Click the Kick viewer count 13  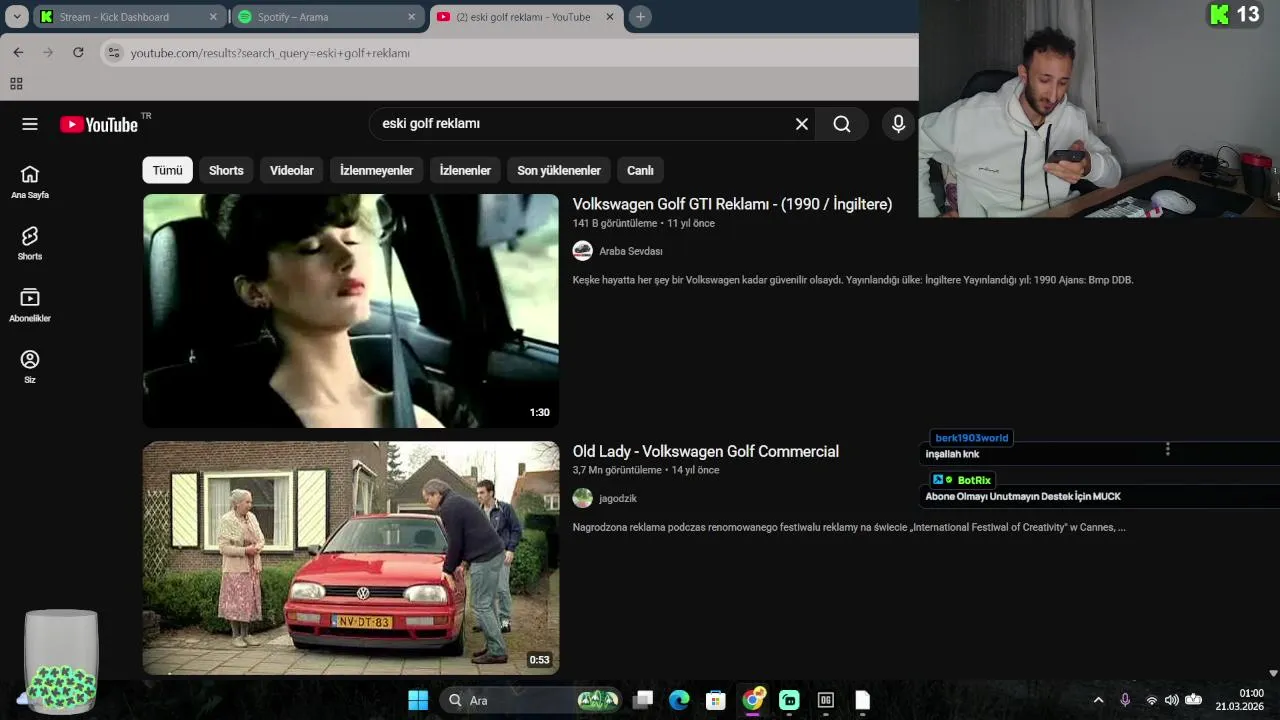click(x=1235, y=14)
